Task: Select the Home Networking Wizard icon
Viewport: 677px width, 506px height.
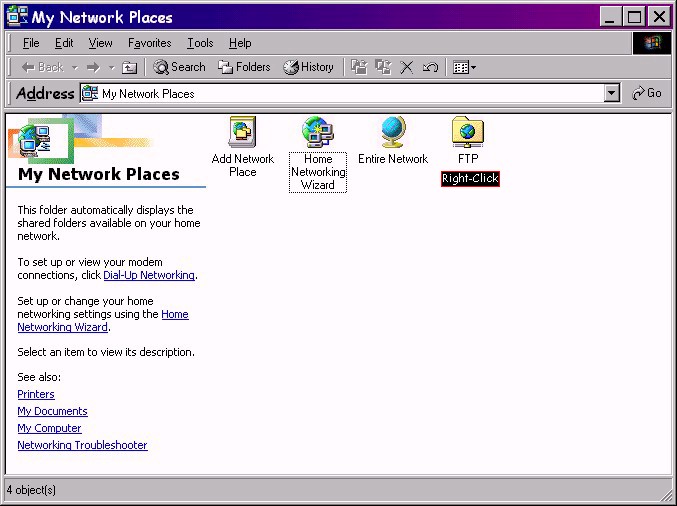Action: [318, 133]
